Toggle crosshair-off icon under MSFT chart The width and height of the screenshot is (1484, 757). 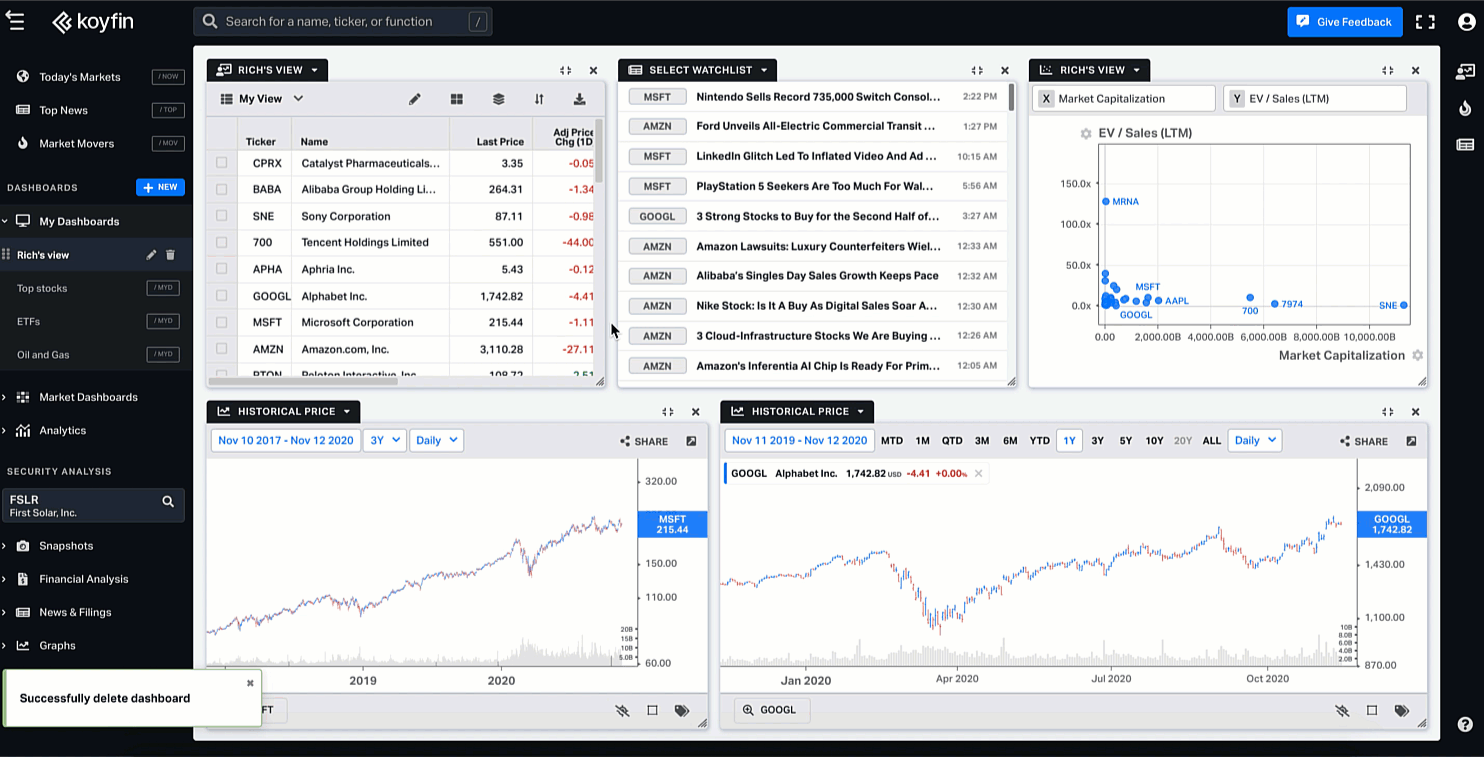click(622, 711)
